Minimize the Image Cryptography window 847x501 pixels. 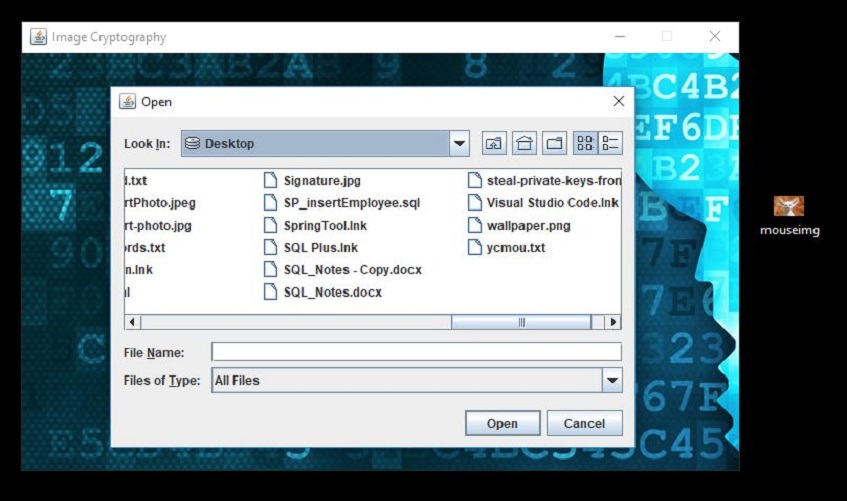620,36
